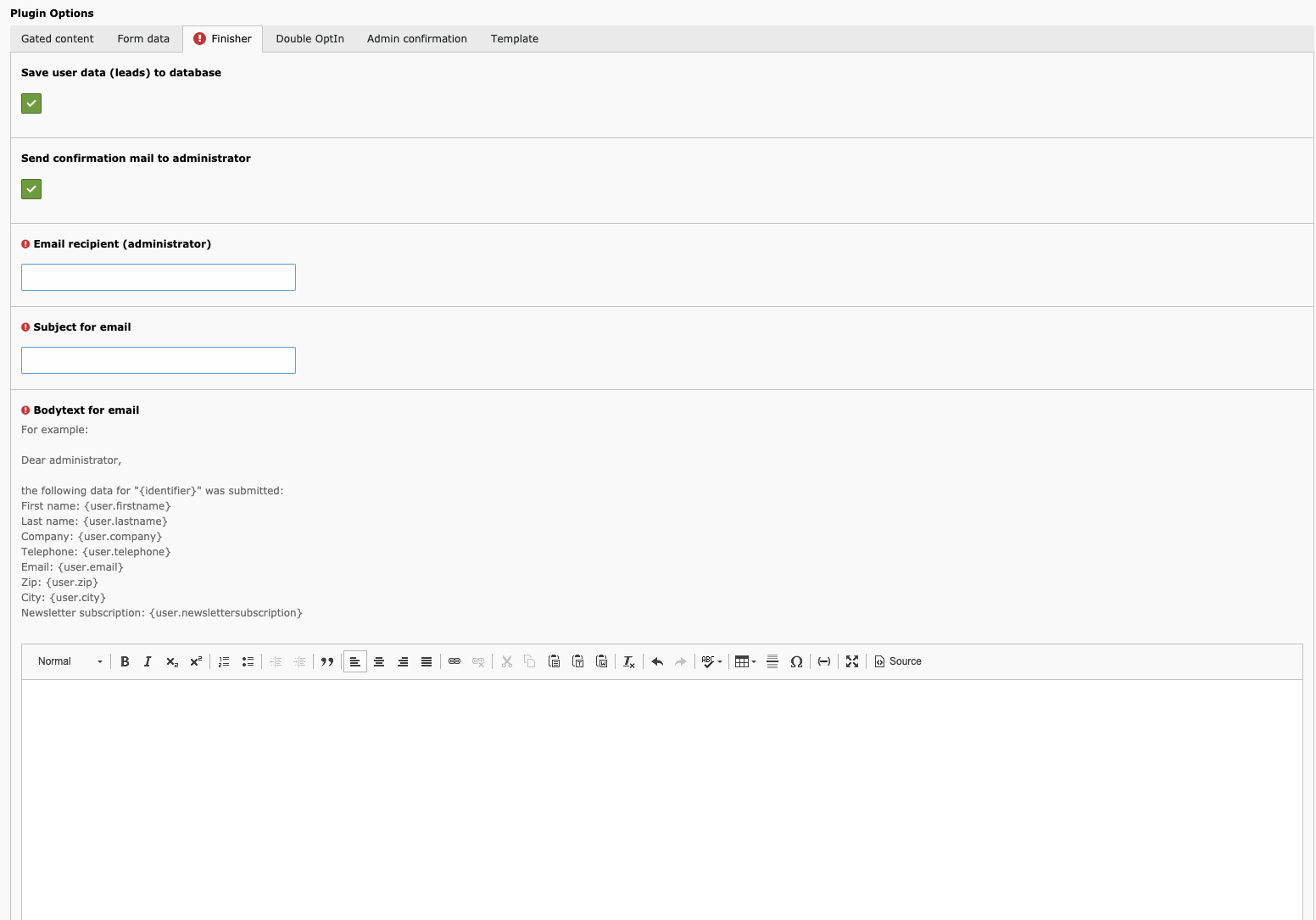Focus the Subject for email field
This screenshot has height=920, width=1316.
pyautogui.click(x=159, y=360)
